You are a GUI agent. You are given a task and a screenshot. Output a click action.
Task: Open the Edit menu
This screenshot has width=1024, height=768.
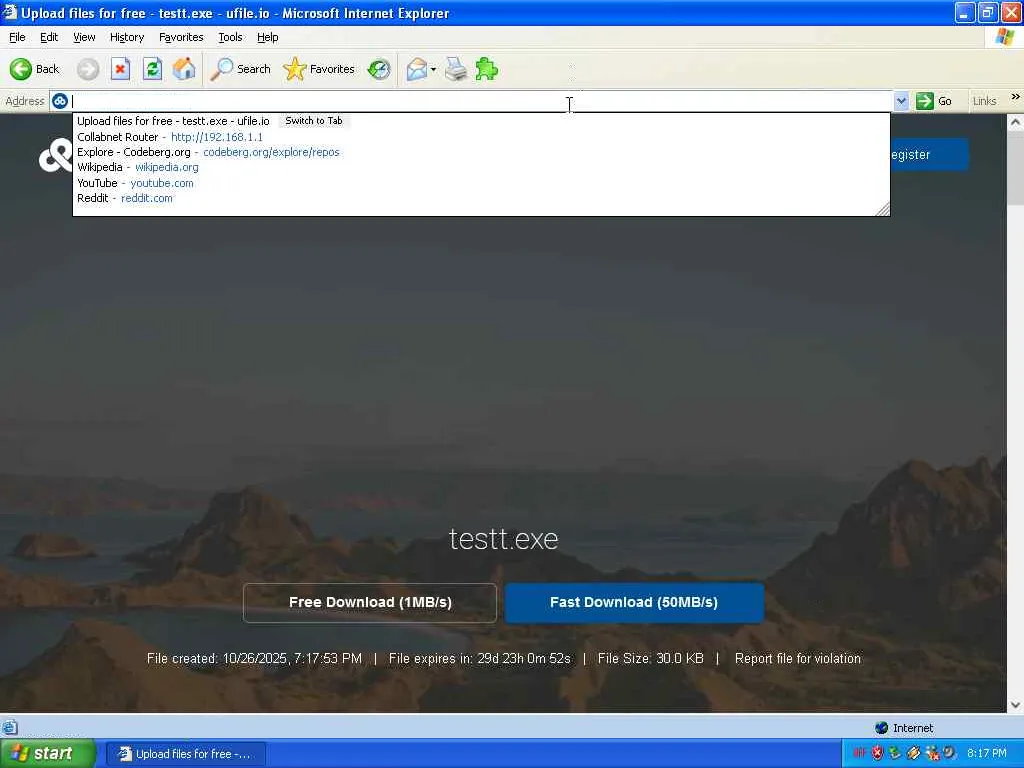[49, 37]
